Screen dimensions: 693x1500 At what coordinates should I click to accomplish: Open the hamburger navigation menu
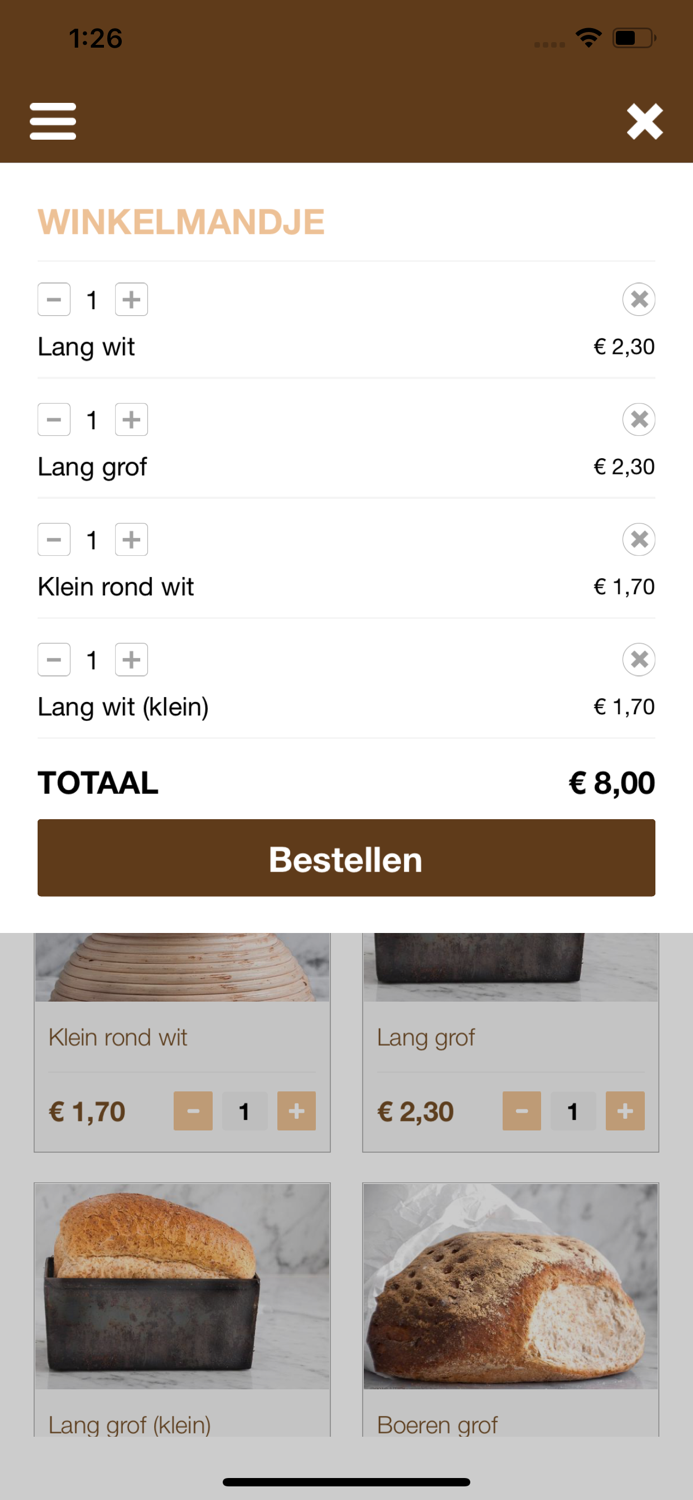[52, 120]
